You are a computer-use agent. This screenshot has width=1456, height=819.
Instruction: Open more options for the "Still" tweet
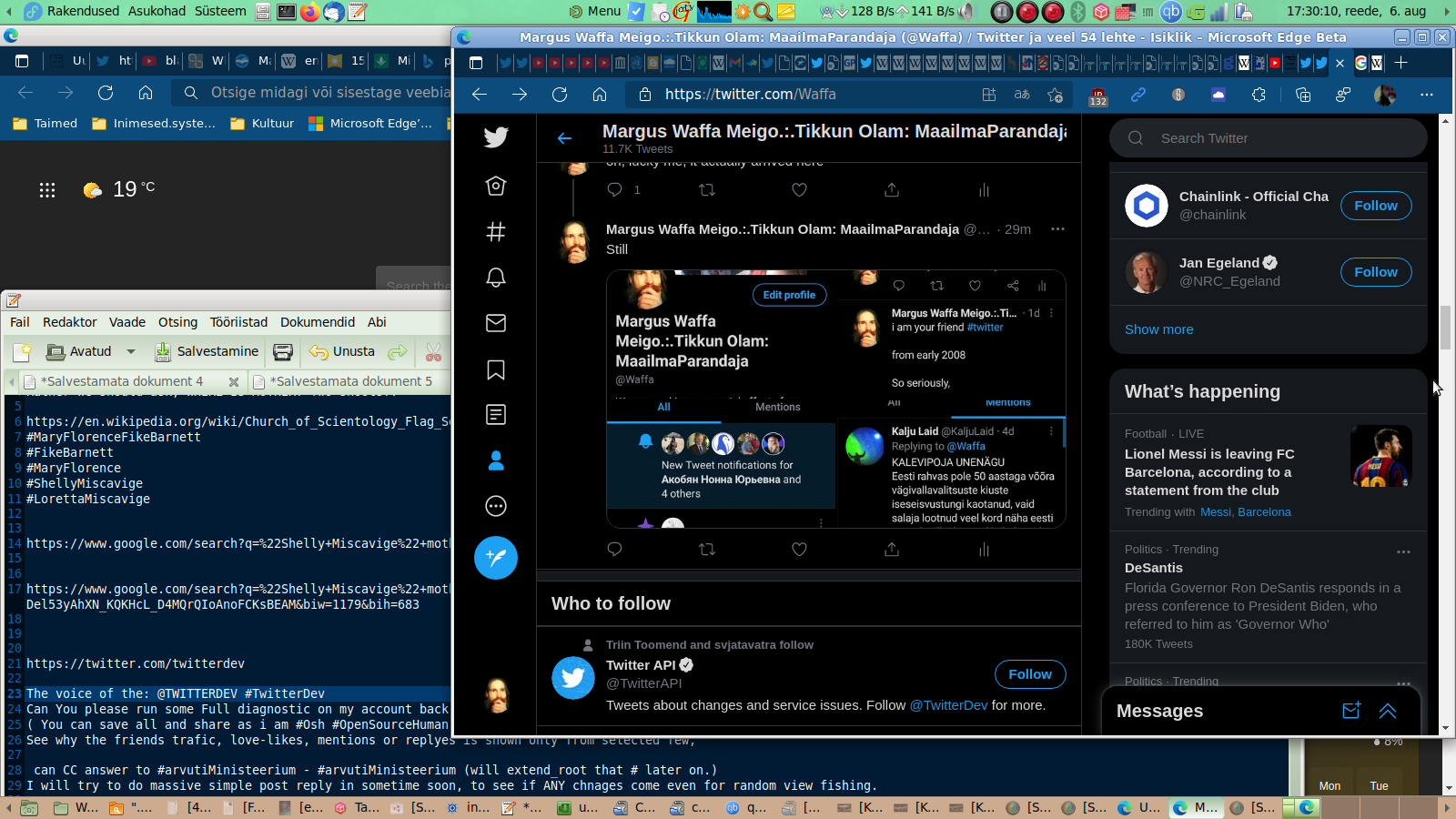[1057, 229]
